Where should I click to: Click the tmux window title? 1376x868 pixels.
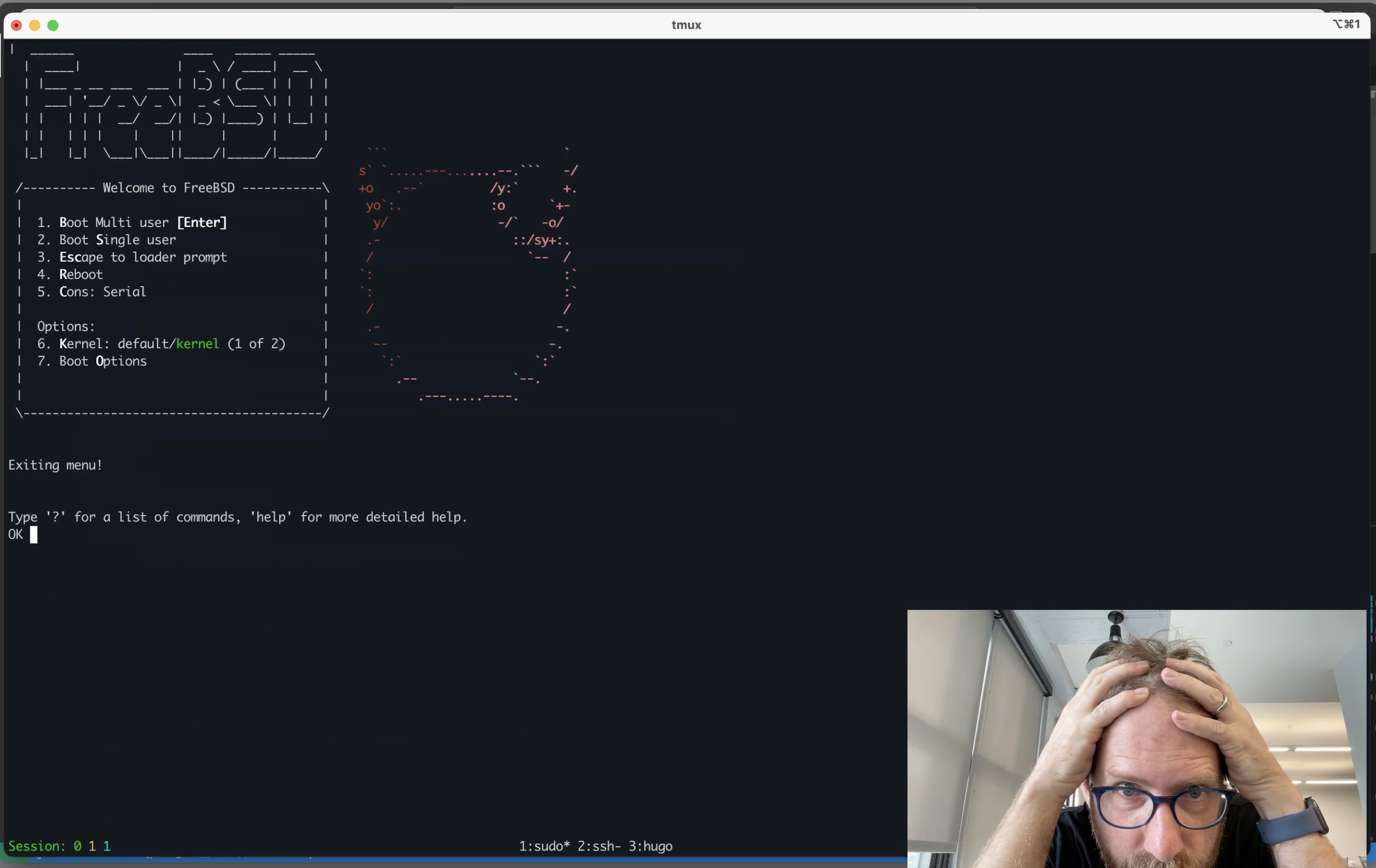(686, 25)
